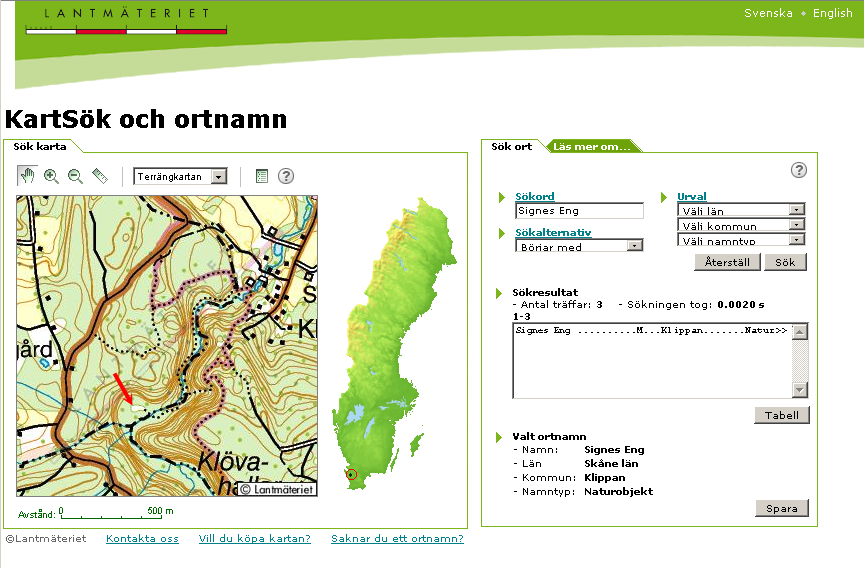Click the Urval link

692,197
